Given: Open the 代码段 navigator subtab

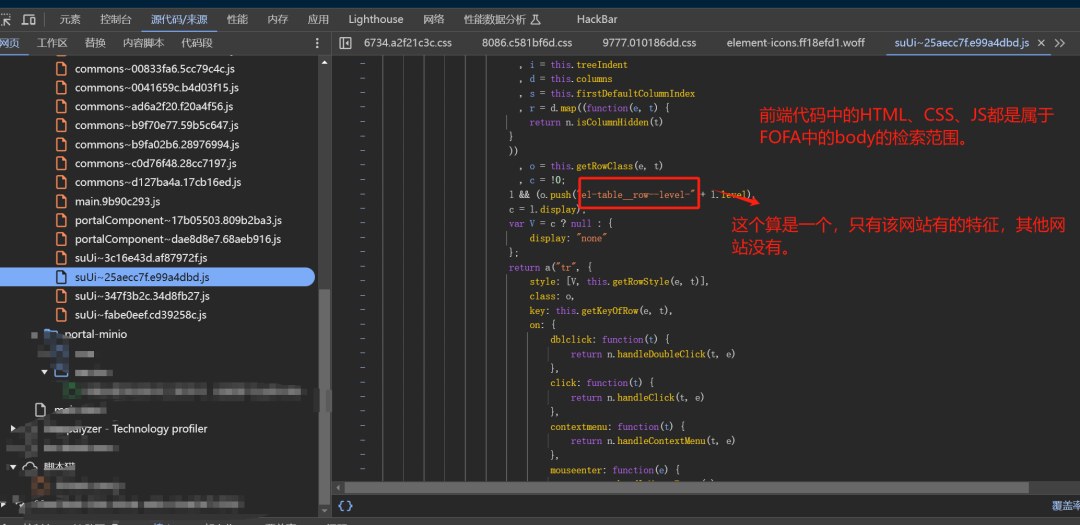Looking at the screenshot, I should tap(197, 43).
